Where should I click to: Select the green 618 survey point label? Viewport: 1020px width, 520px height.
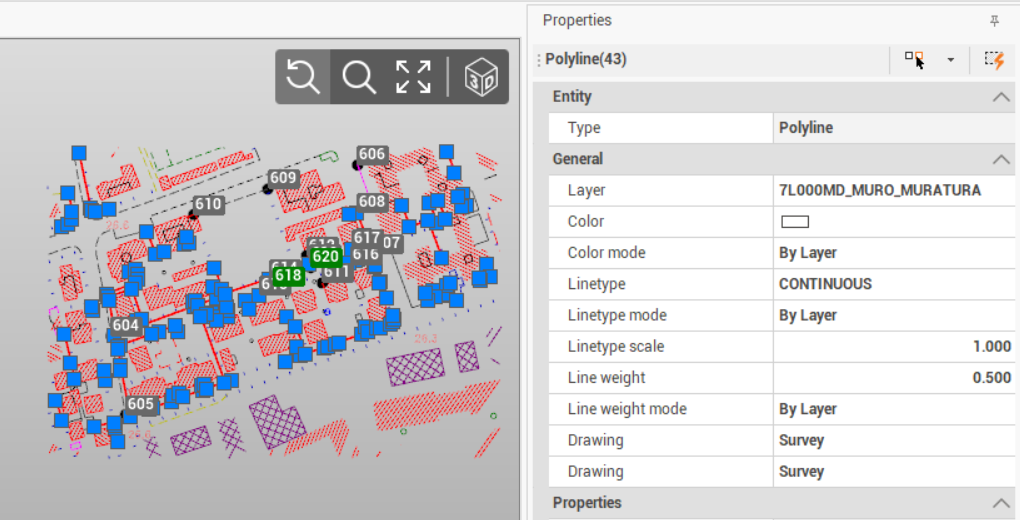pyautogui.click(x=288, y=275)
